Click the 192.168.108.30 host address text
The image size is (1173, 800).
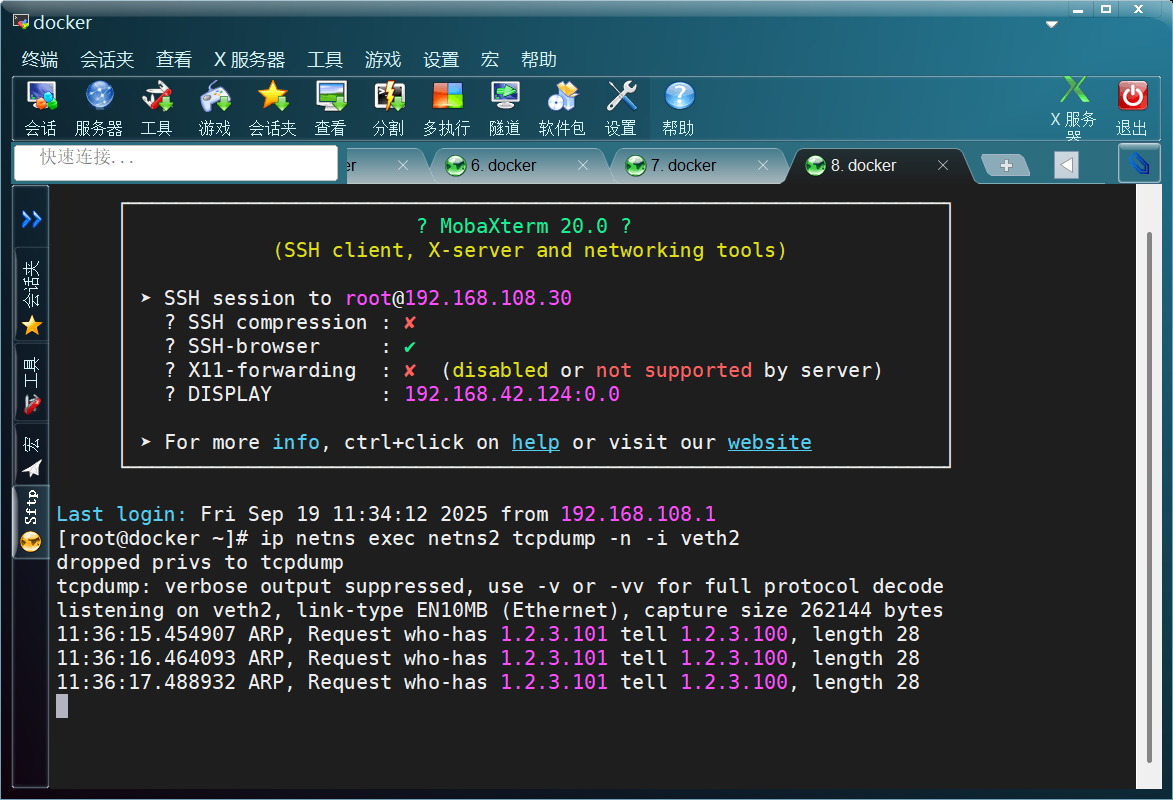point(488,298)
